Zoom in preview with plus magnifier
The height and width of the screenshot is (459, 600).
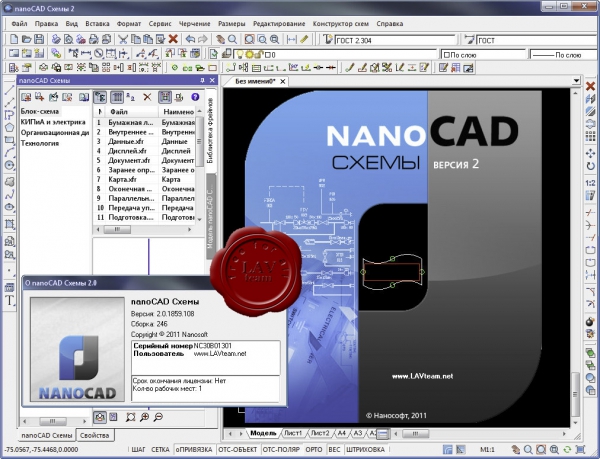144,417
